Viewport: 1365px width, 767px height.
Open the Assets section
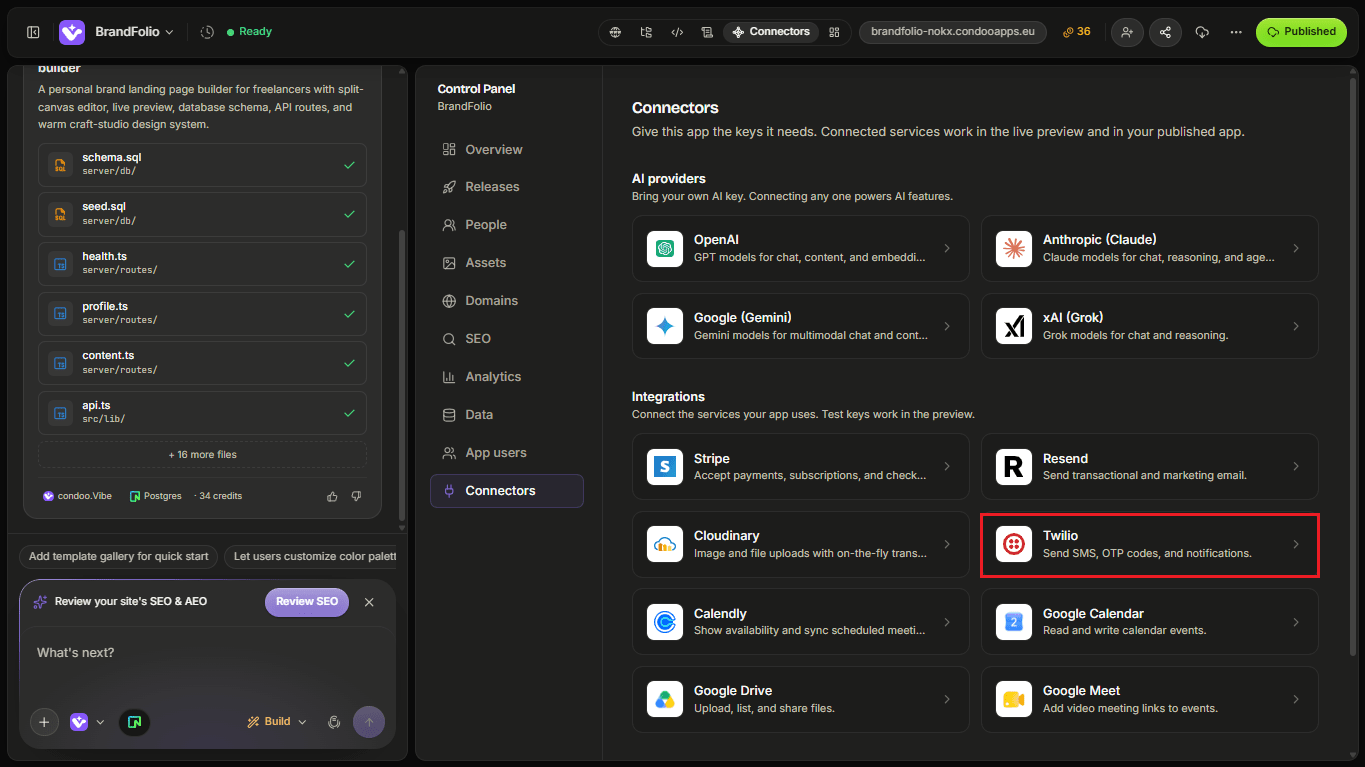507,263
